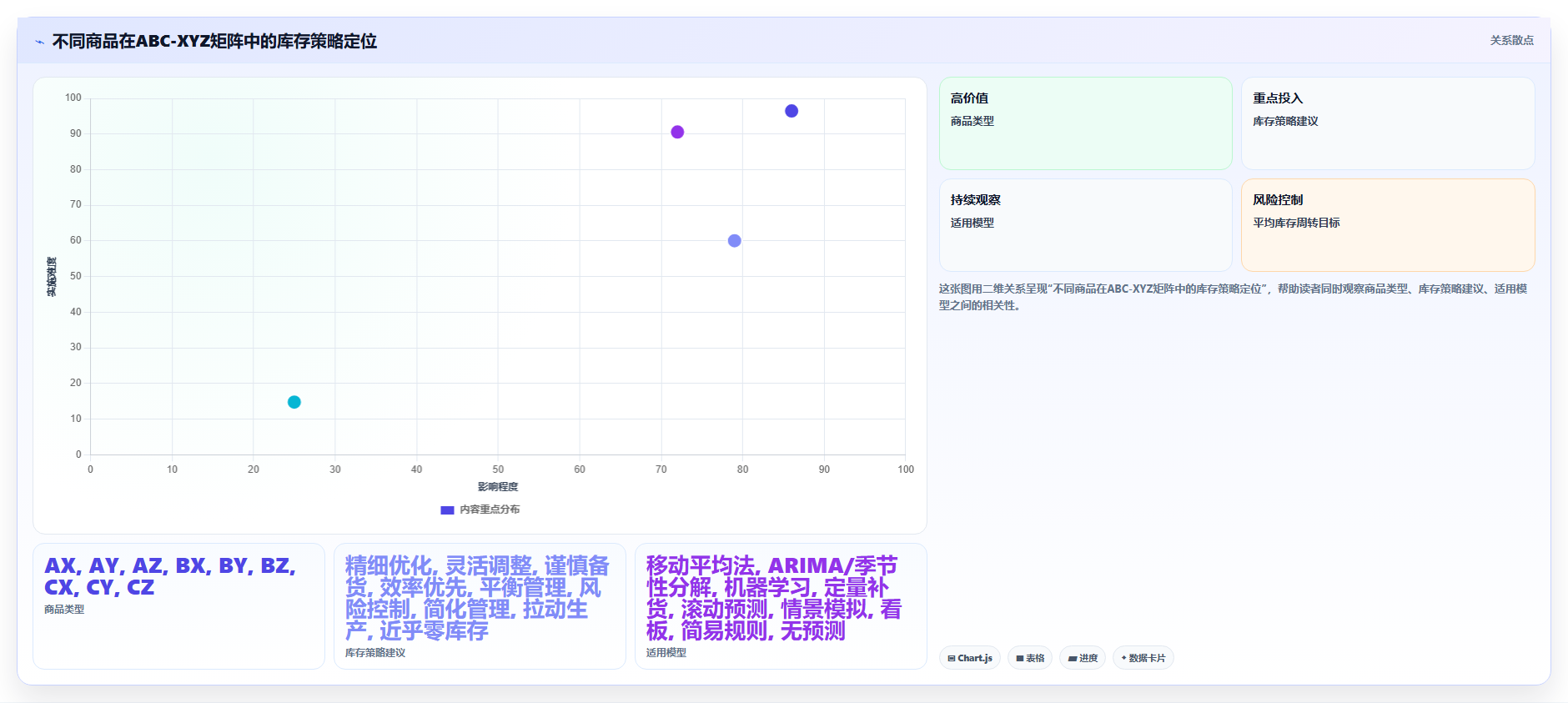
Task: Click the 影响程度 x-axis title
Action: pyautogui.click(x=498, y=487)
